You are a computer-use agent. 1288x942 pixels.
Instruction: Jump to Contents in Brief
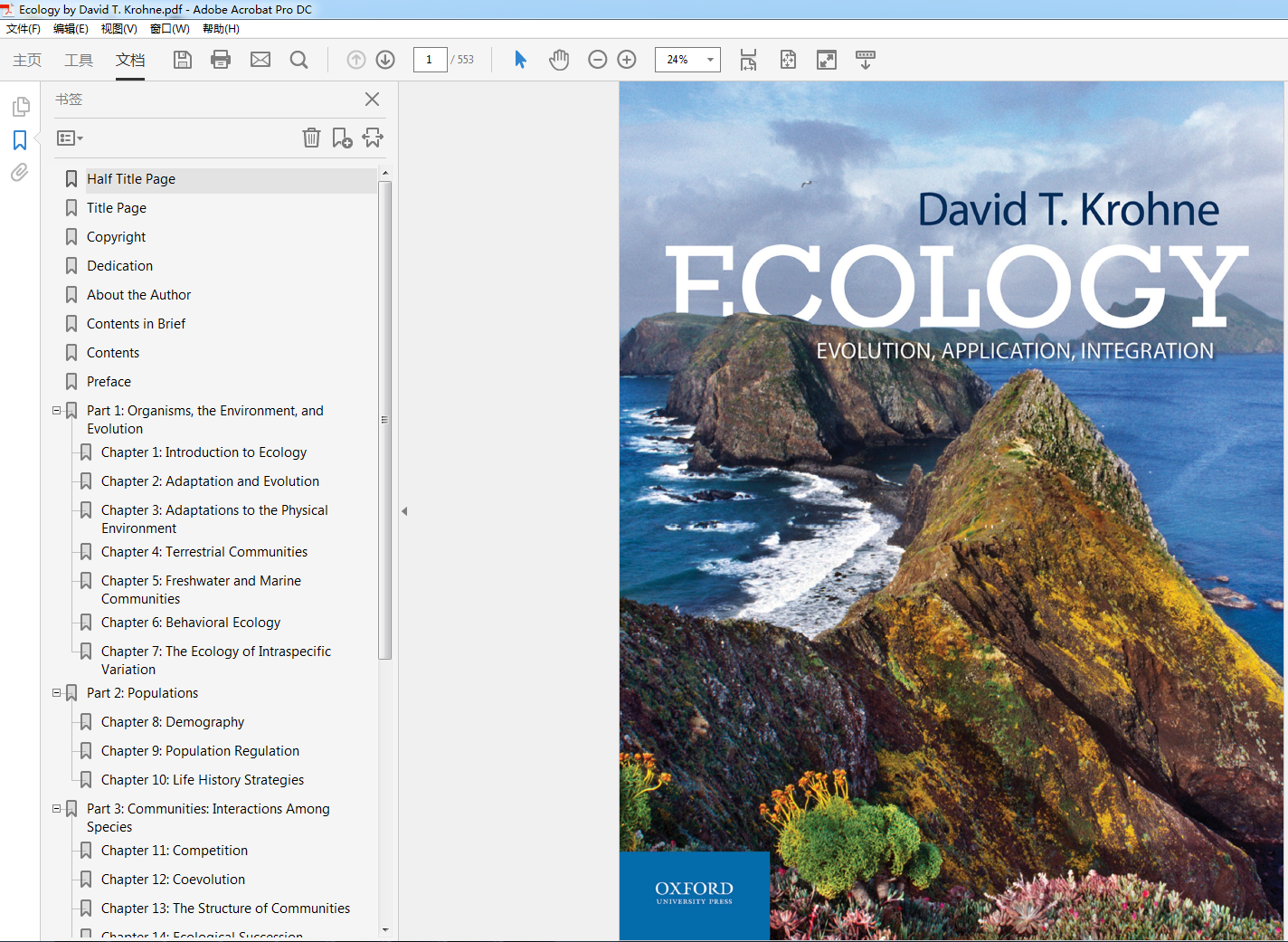[x=137, y=324]
